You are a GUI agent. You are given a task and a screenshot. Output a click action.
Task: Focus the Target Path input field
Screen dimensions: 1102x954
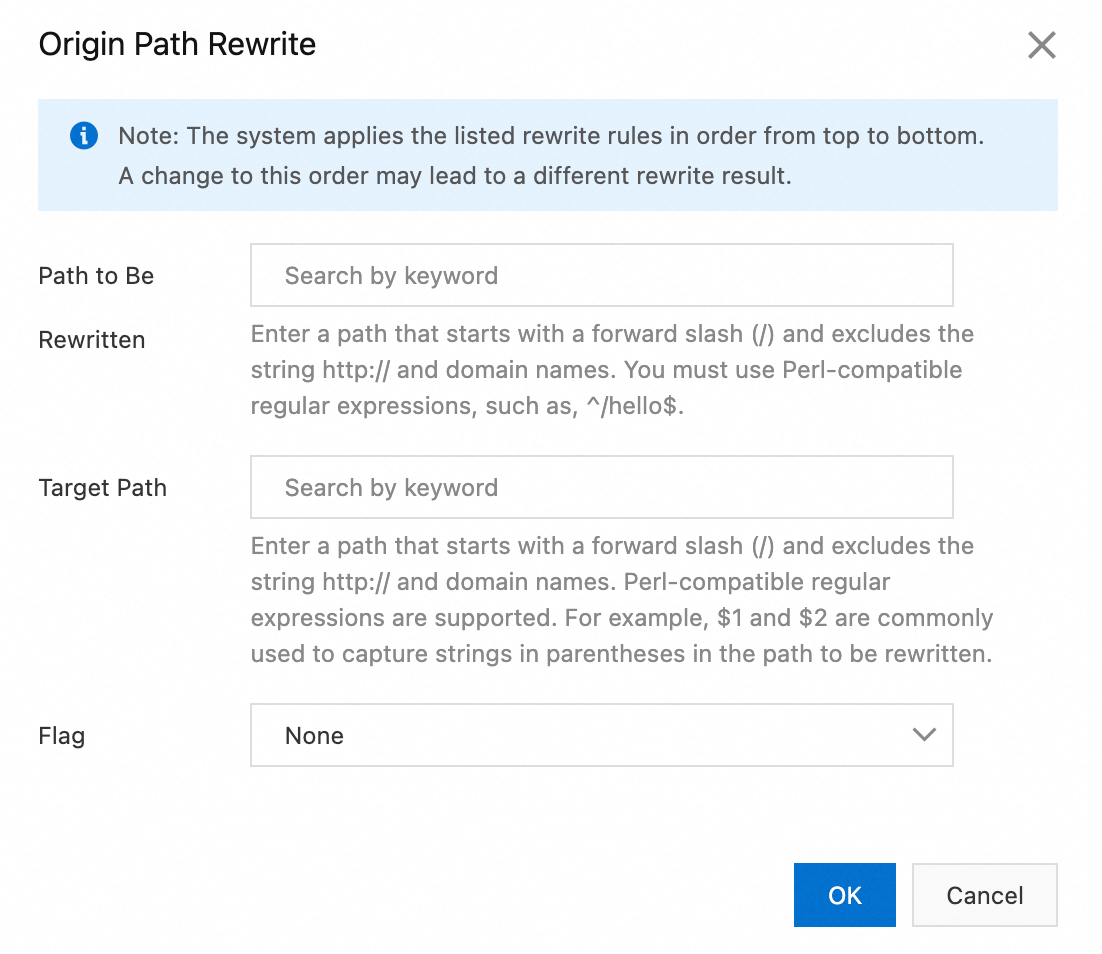tap(601, 487)
